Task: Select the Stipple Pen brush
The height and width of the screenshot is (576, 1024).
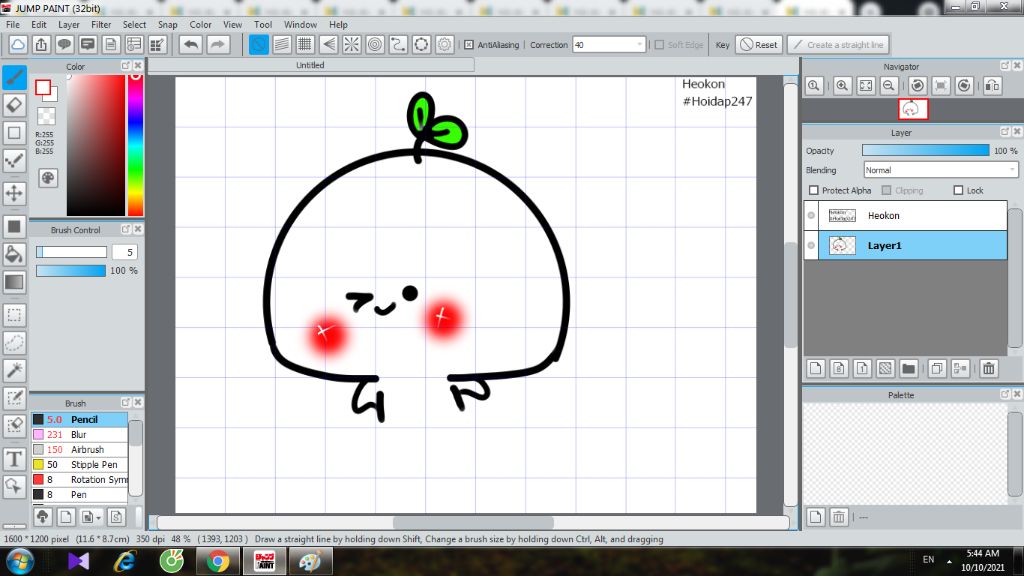Action: [x=79, y=464]
